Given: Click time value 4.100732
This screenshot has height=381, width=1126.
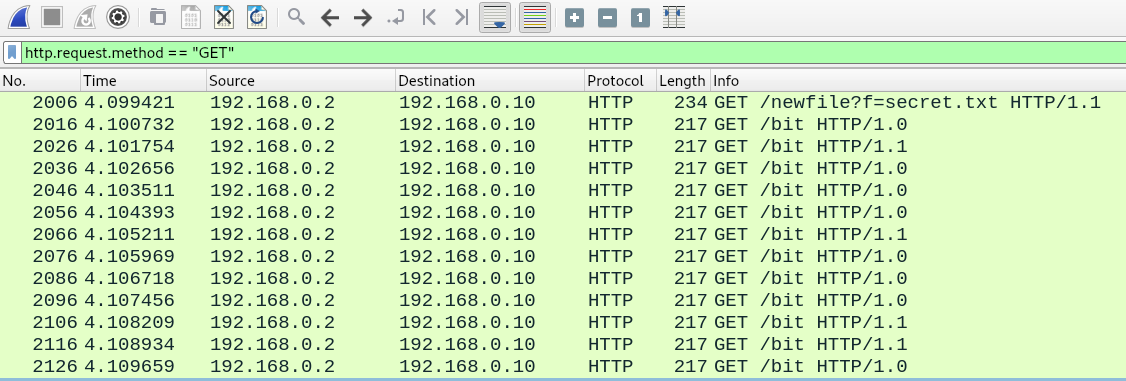Looking at the screenshot, I should coord(129,125).
